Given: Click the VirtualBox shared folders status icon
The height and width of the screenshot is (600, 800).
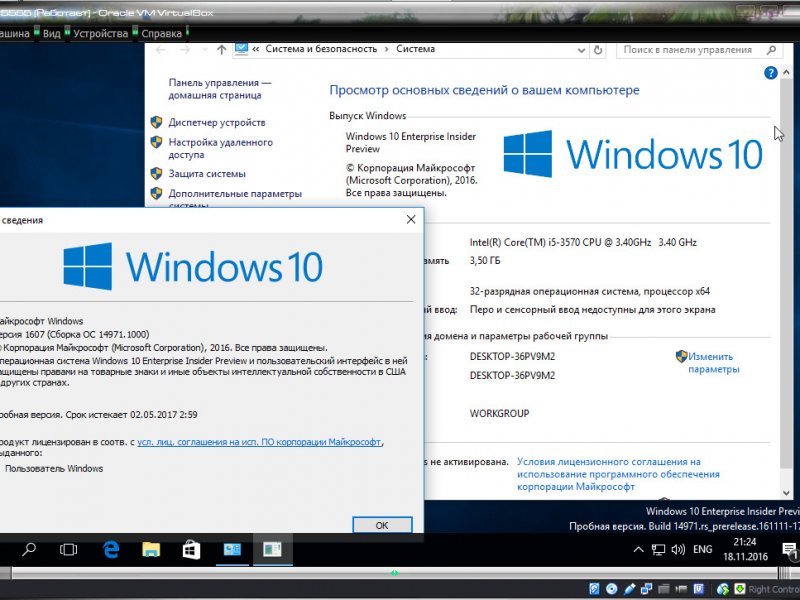Looking at the screenshot, I should pyautogui.click(x=664, y=589).
